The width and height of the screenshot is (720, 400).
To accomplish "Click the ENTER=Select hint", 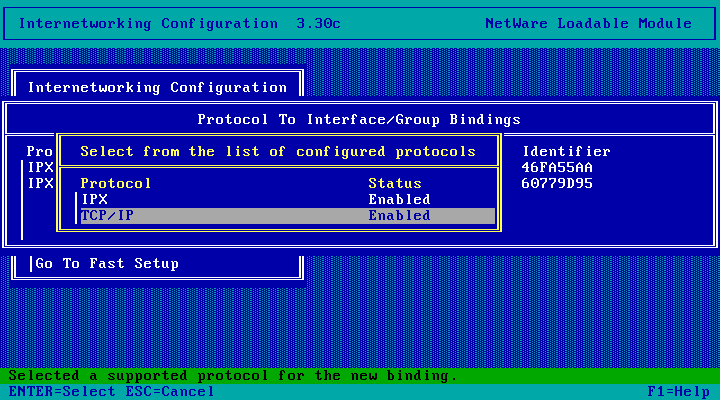I will [62, 392].
